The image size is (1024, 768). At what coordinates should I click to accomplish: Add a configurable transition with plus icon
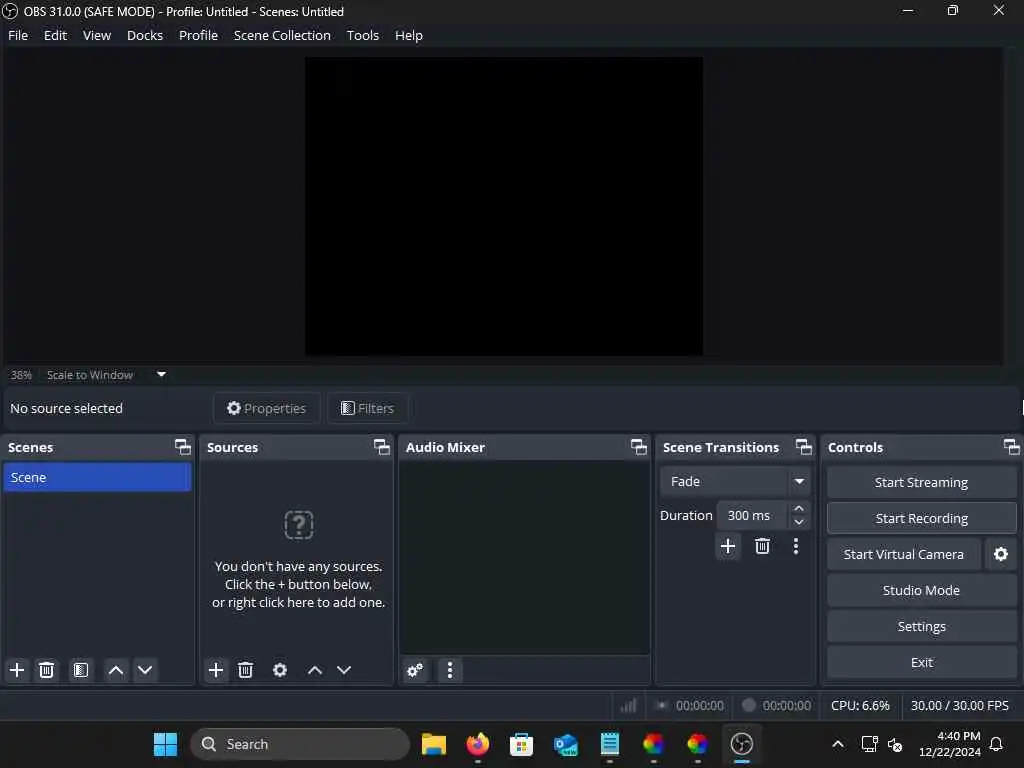pos(728,546)
